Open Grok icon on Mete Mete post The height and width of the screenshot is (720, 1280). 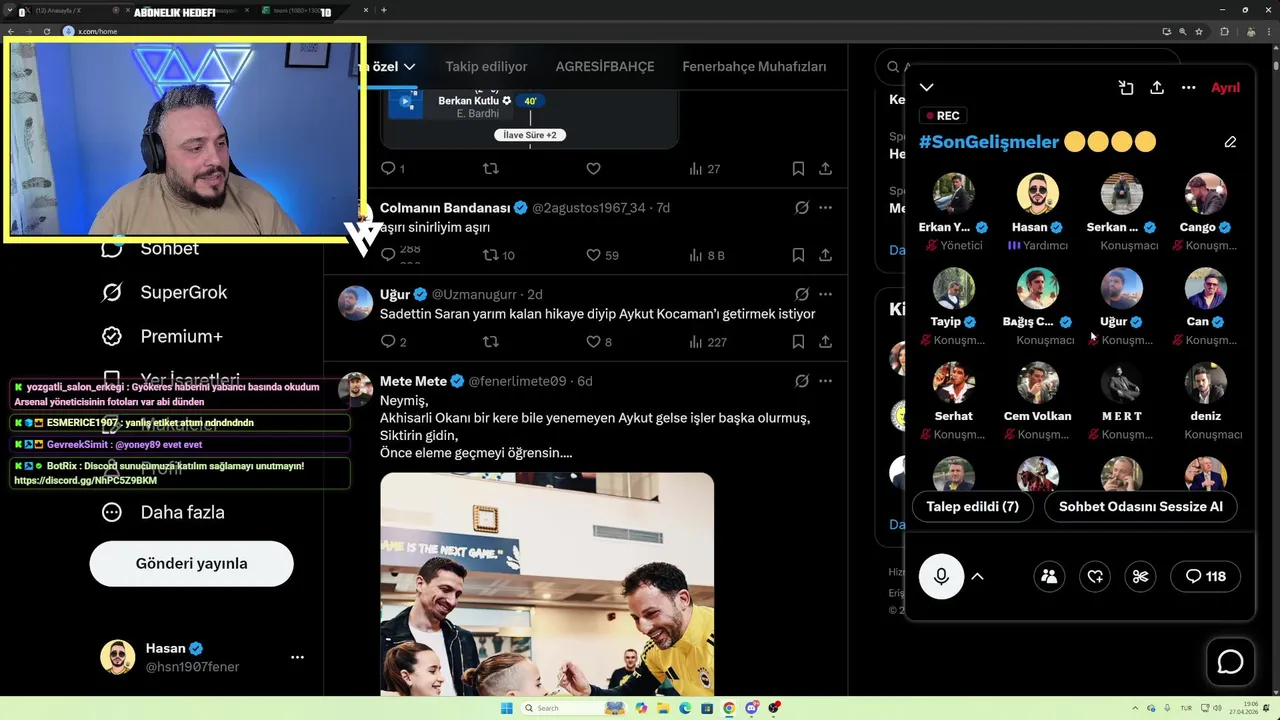(x=801, y=381)
